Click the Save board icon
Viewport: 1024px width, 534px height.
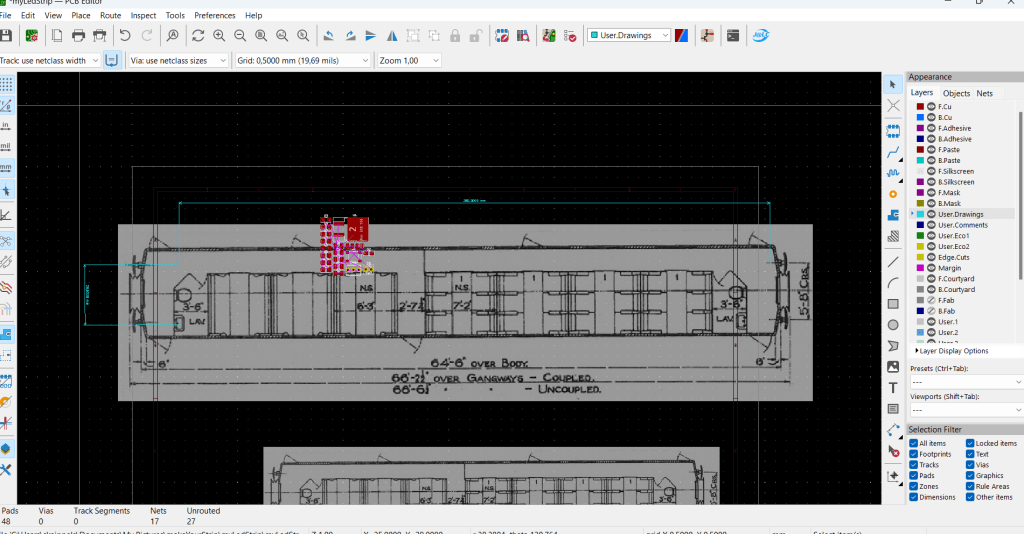coord(6,36)
